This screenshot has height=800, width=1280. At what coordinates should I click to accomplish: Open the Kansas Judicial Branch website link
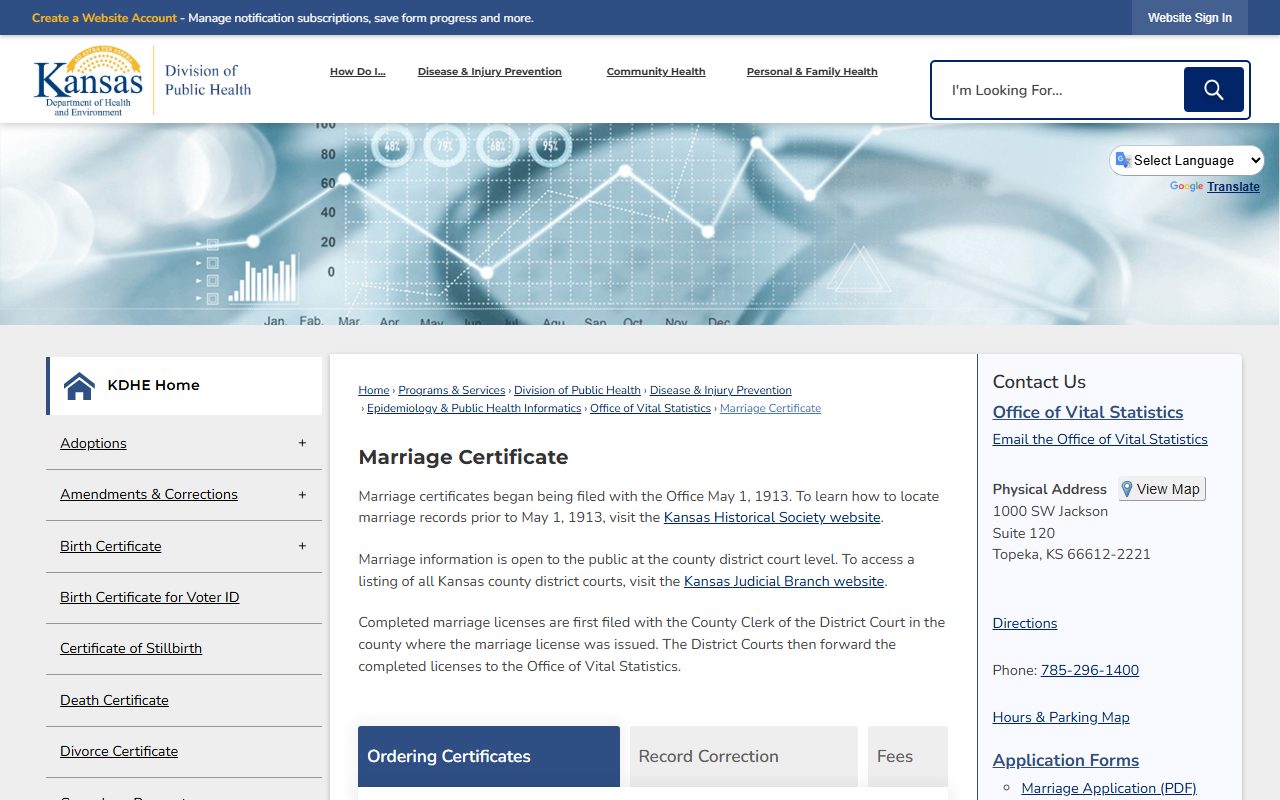pos(784,582)
